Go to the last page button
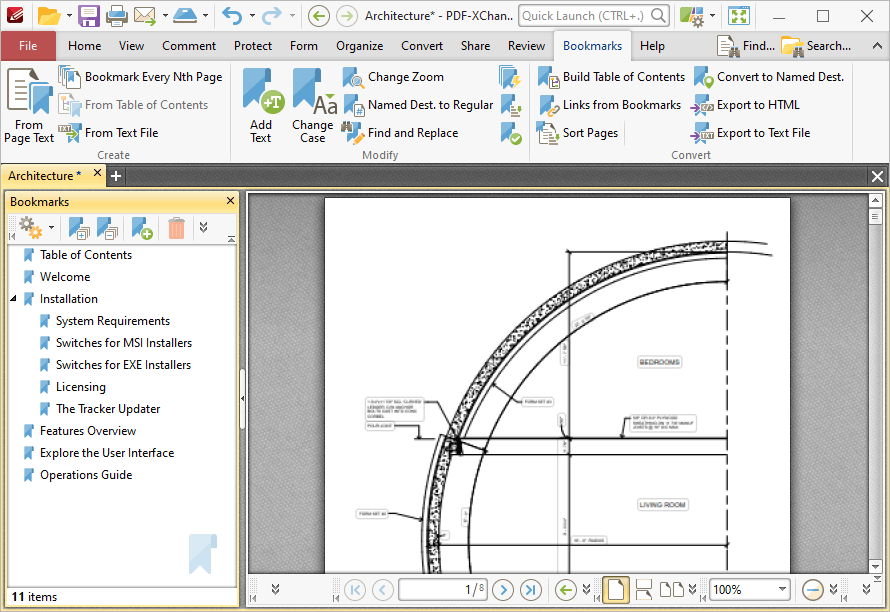Viewport: 890px width, 612px height. click(x=531, y=590)
